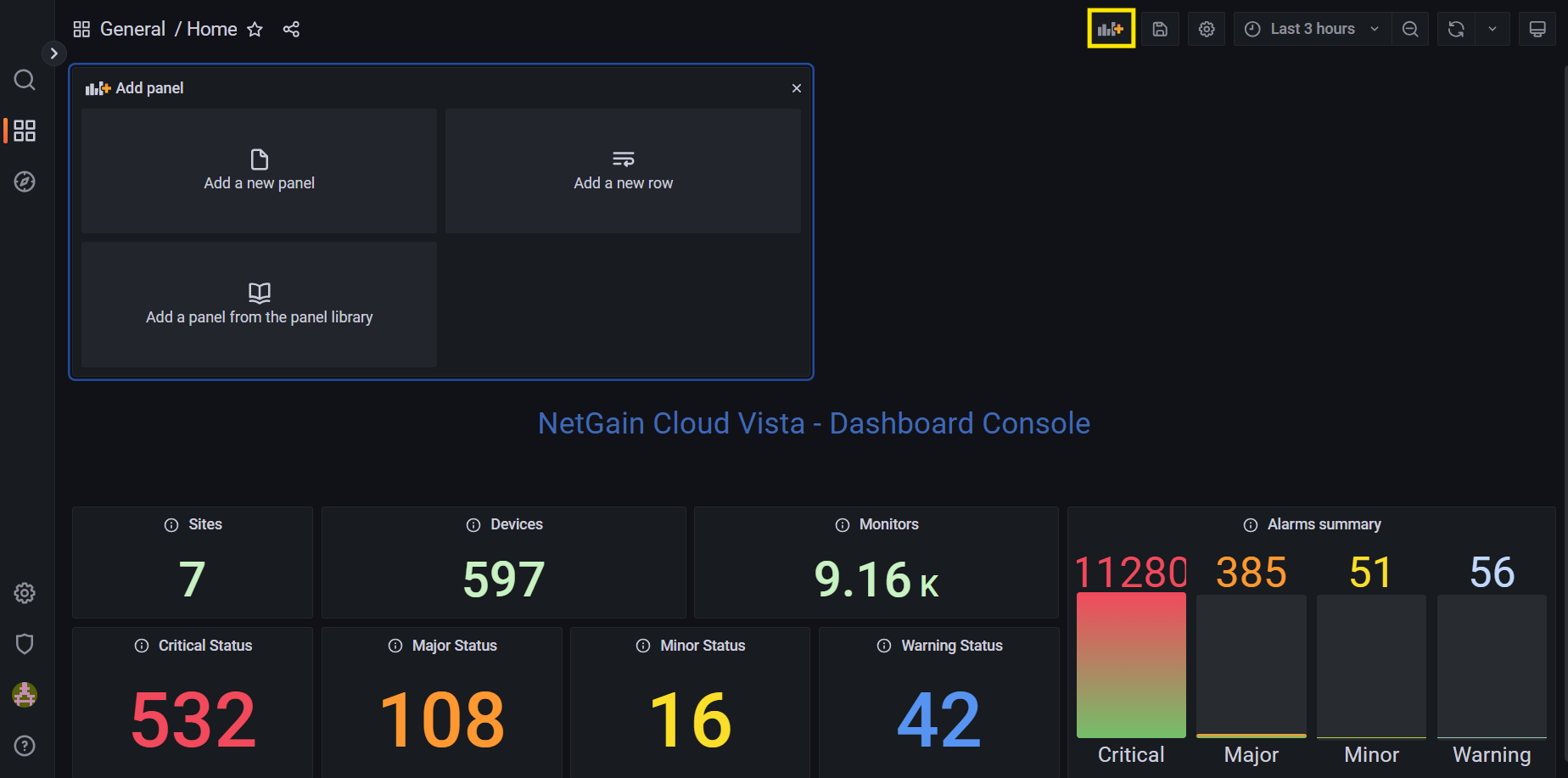Click the Home breadcrumb title
This screenshot has width=1568, height=778.
(x=212, y=29)
